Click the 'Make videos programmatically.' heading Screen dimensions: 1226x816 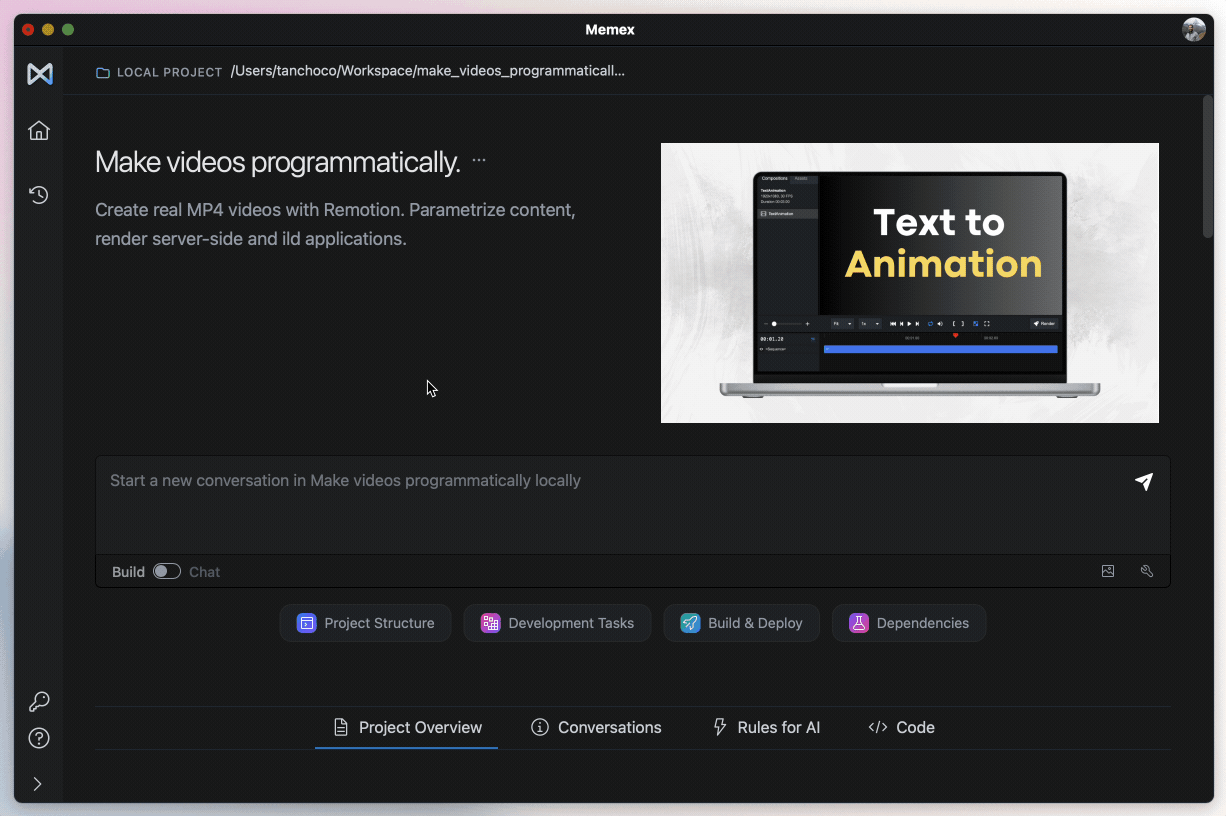pyautogui.click(x=278, y=162)
